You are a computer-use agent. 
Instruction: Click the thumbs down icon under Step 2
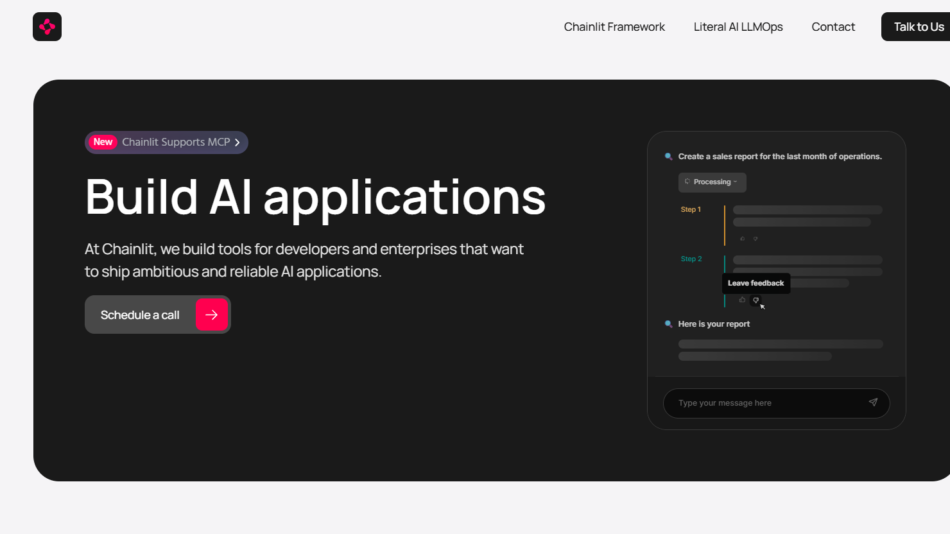pyautogui.click(x=756, y=300)
